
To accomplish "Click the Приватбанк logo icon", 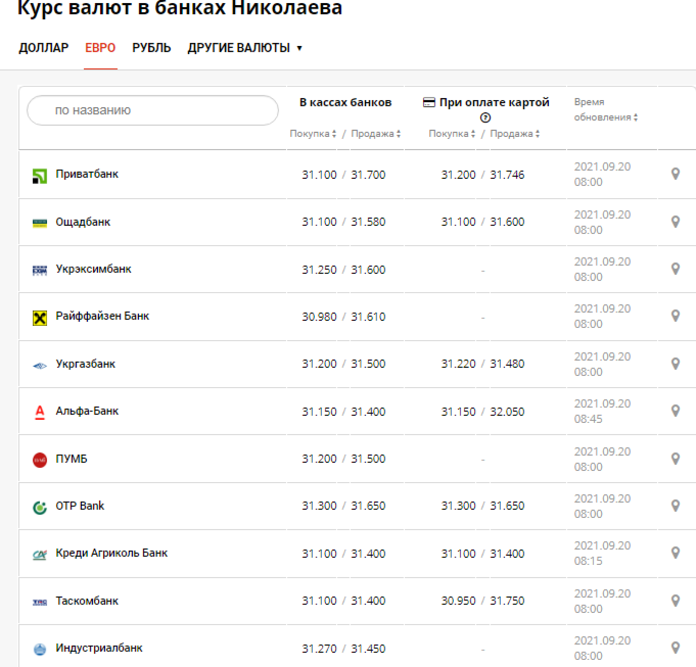I will coord(40,176).
